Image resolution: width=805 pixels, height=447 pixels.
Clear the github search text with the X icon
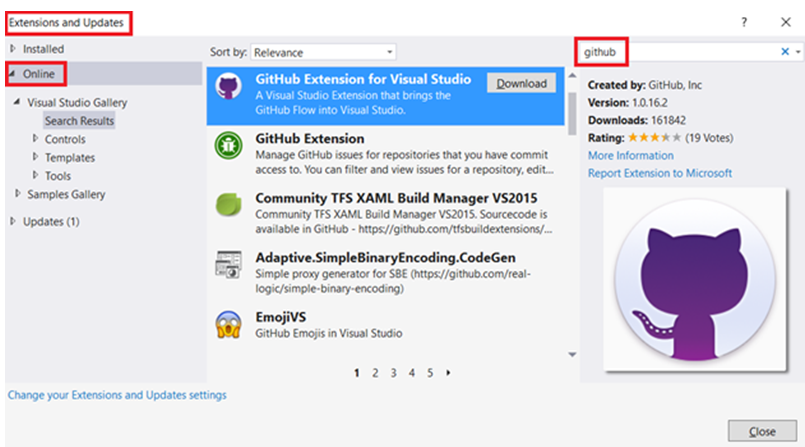pos(785,51)
